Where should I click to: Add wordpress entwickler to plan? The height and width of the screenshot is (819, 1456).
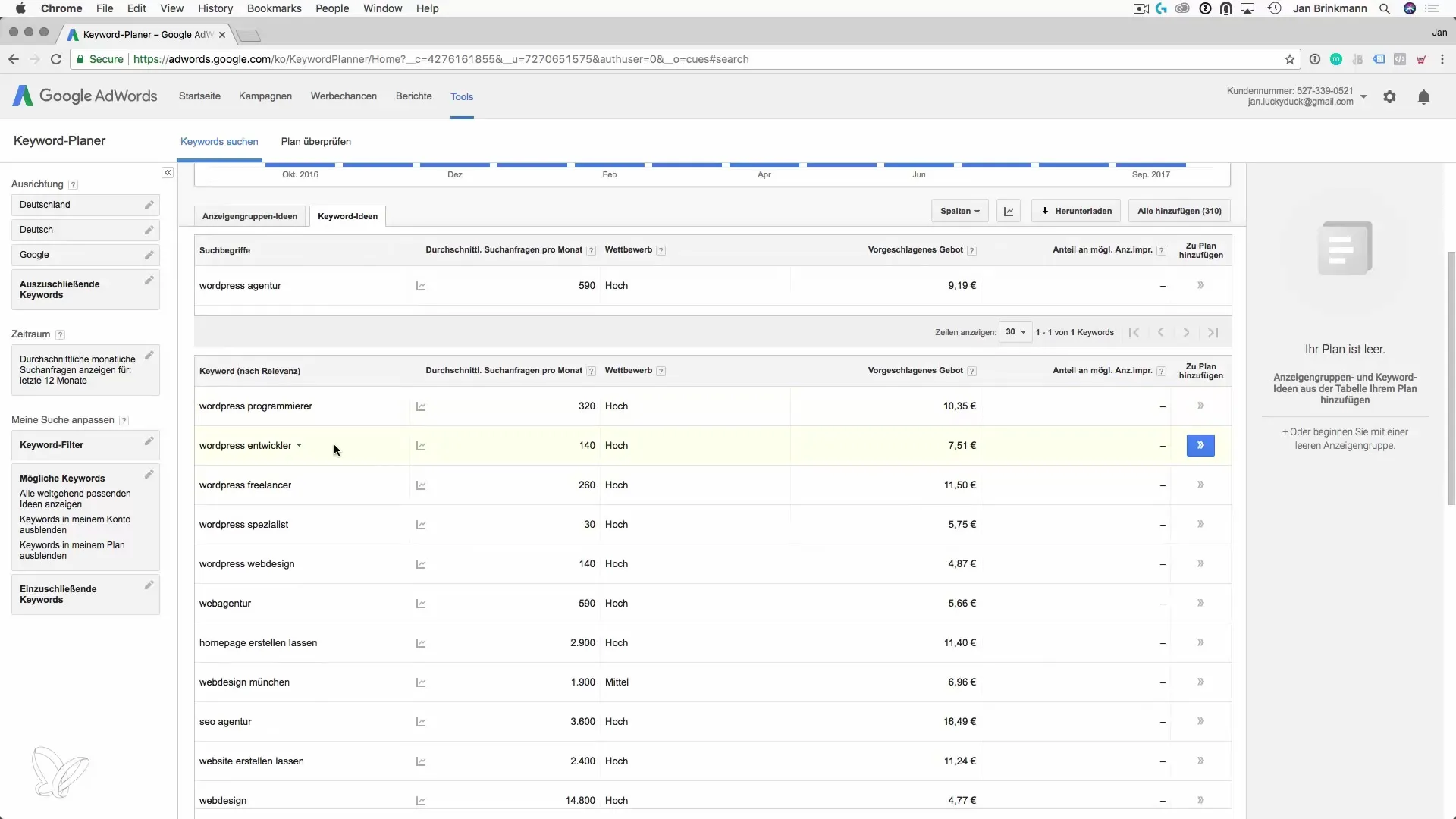[1200, 446]
